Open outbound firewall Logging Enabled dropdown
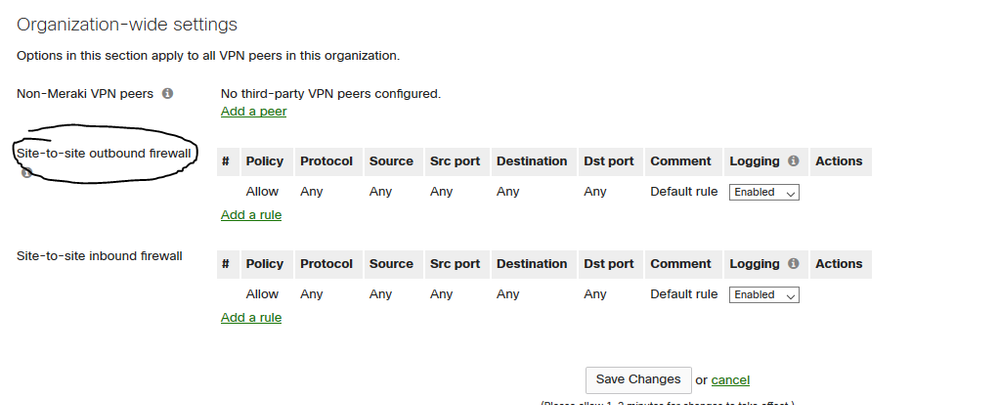 tap(764, 192)
